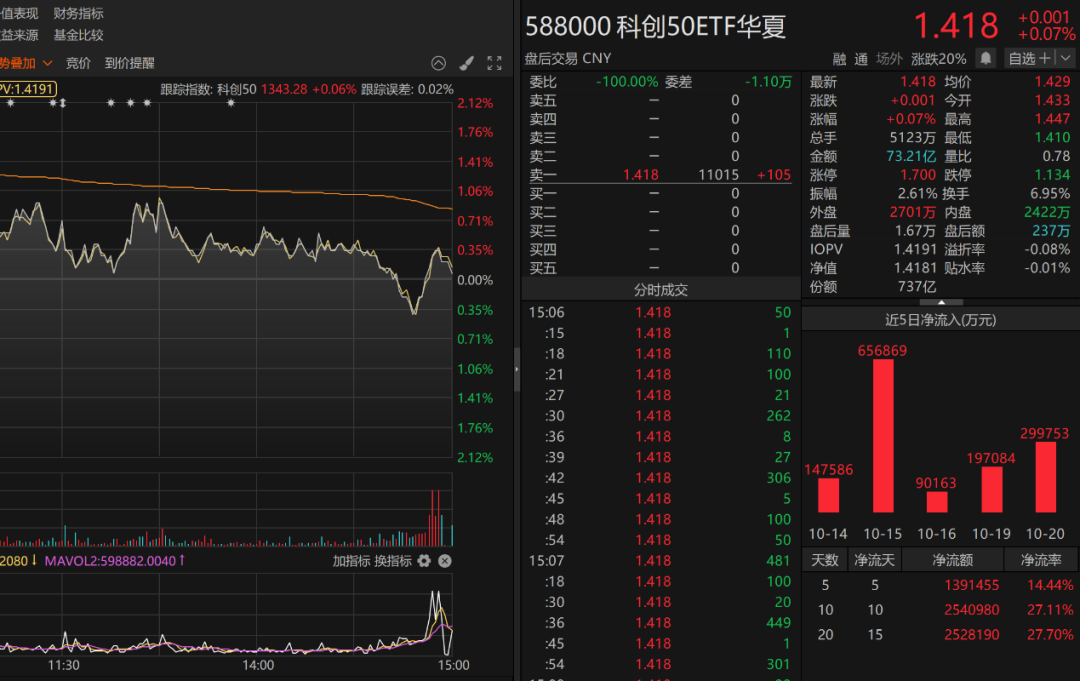
Task: Click the 10-20 net inflow bar
Action: point(1046,477)
